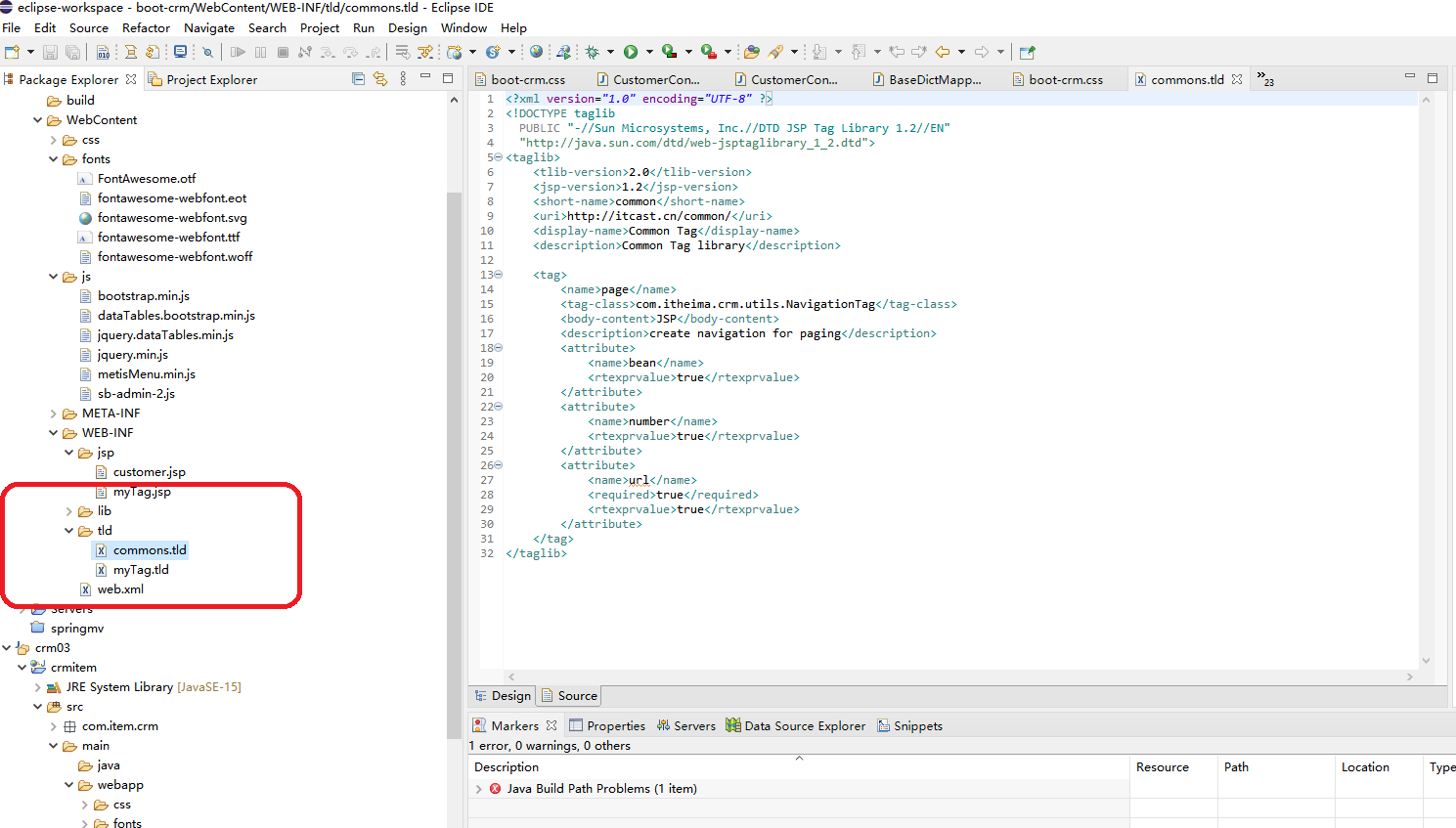
Task: Click the Run with Coverage icon
Action: click(x=669, y=52)
